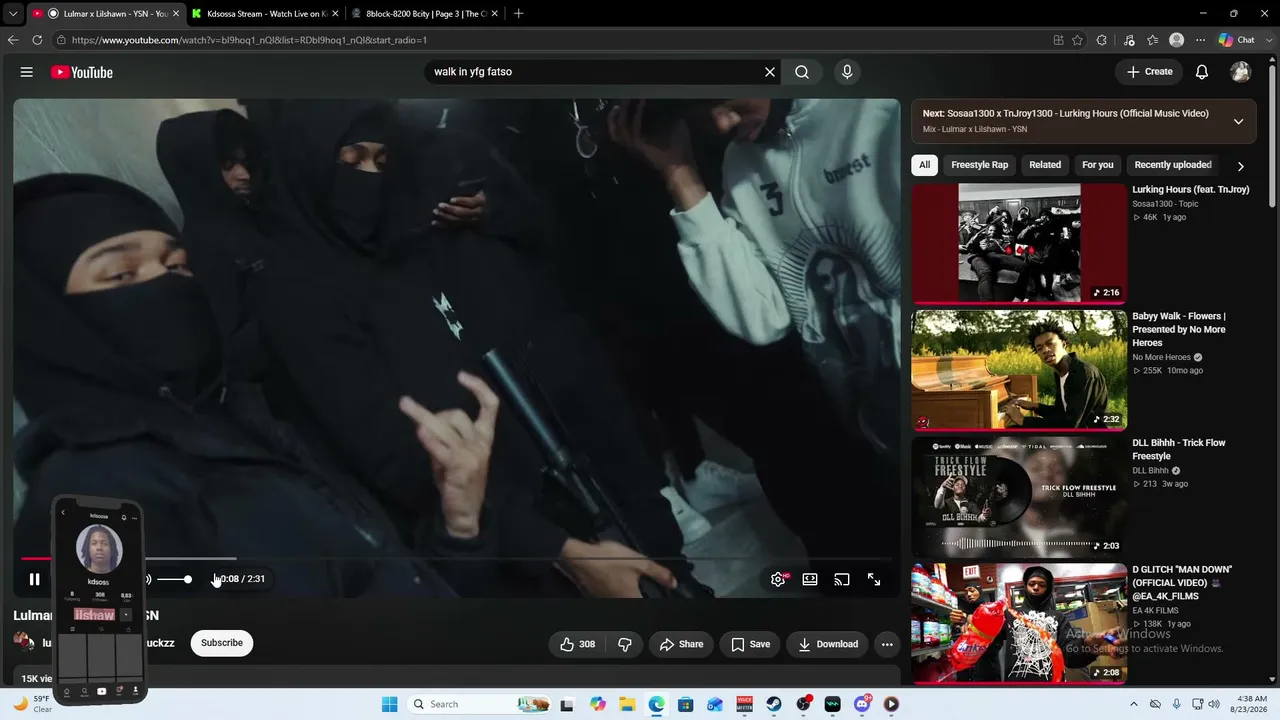The height and width of the screenshot is (720, 1280).
Task: Show more filter chips with the arrow
Action: [x=1240, y=166]
